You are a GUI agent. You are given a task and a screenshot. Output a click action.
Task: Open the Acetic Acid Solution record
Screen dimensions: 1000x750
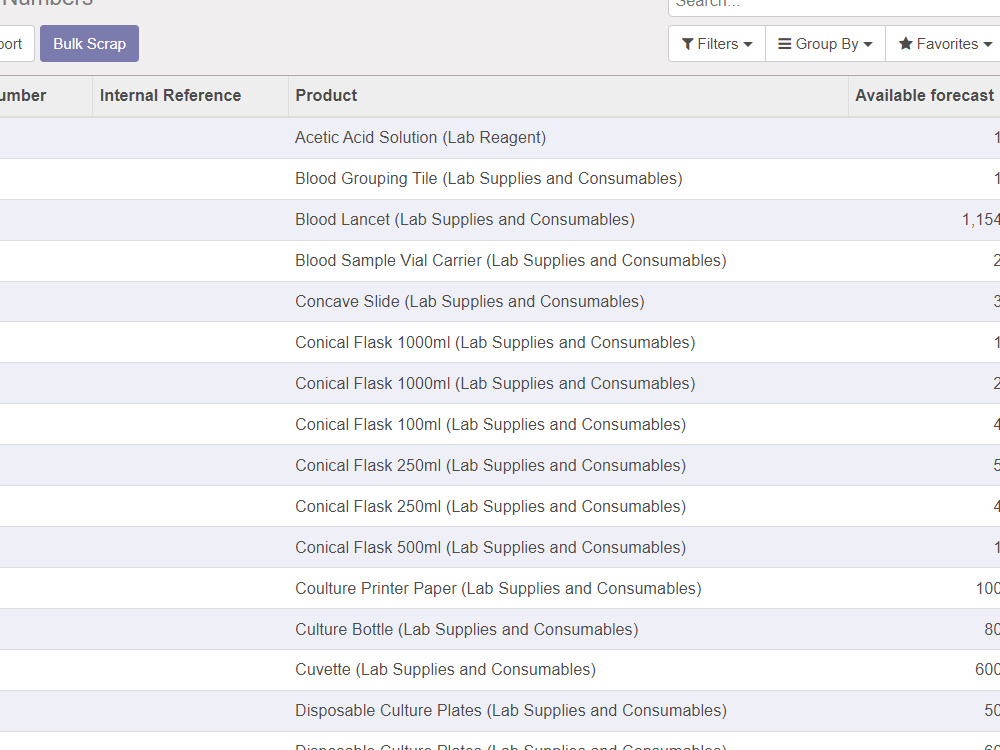(420, 137)
